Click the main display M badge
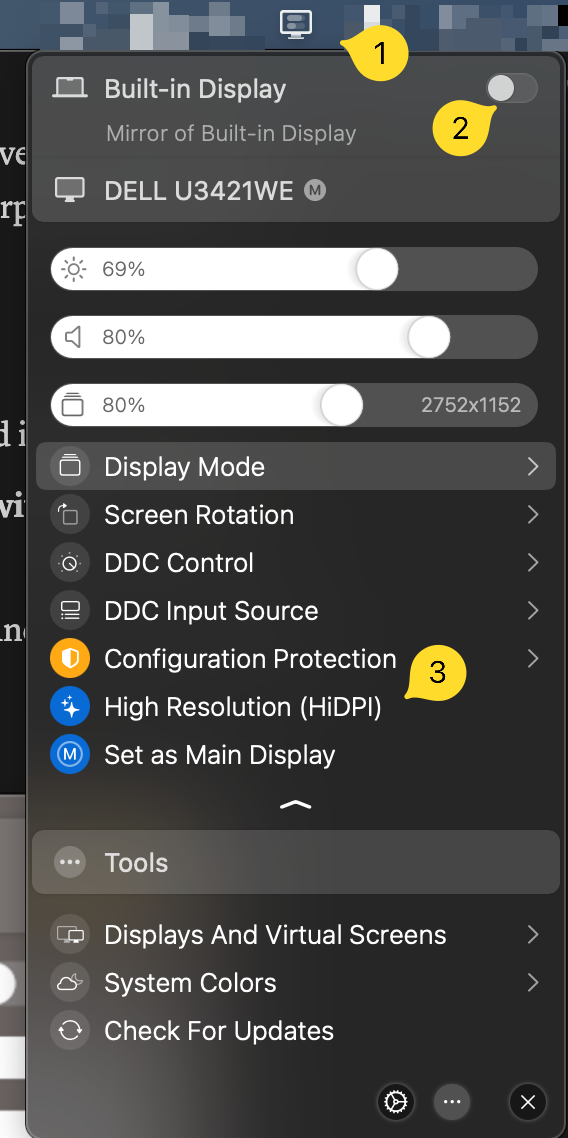Viewport: 568px width, 1138px height. pyautogui.click(x=315, y=191)
